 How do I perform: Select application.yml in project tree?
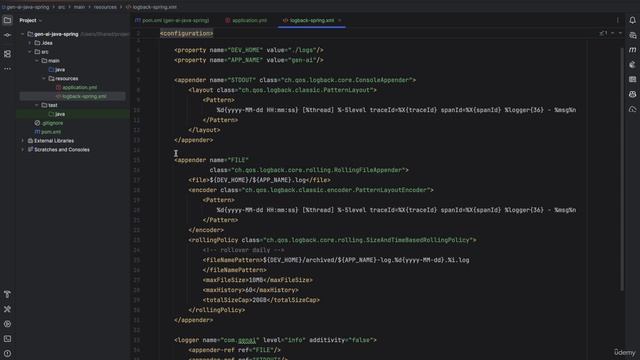(76, 87)
